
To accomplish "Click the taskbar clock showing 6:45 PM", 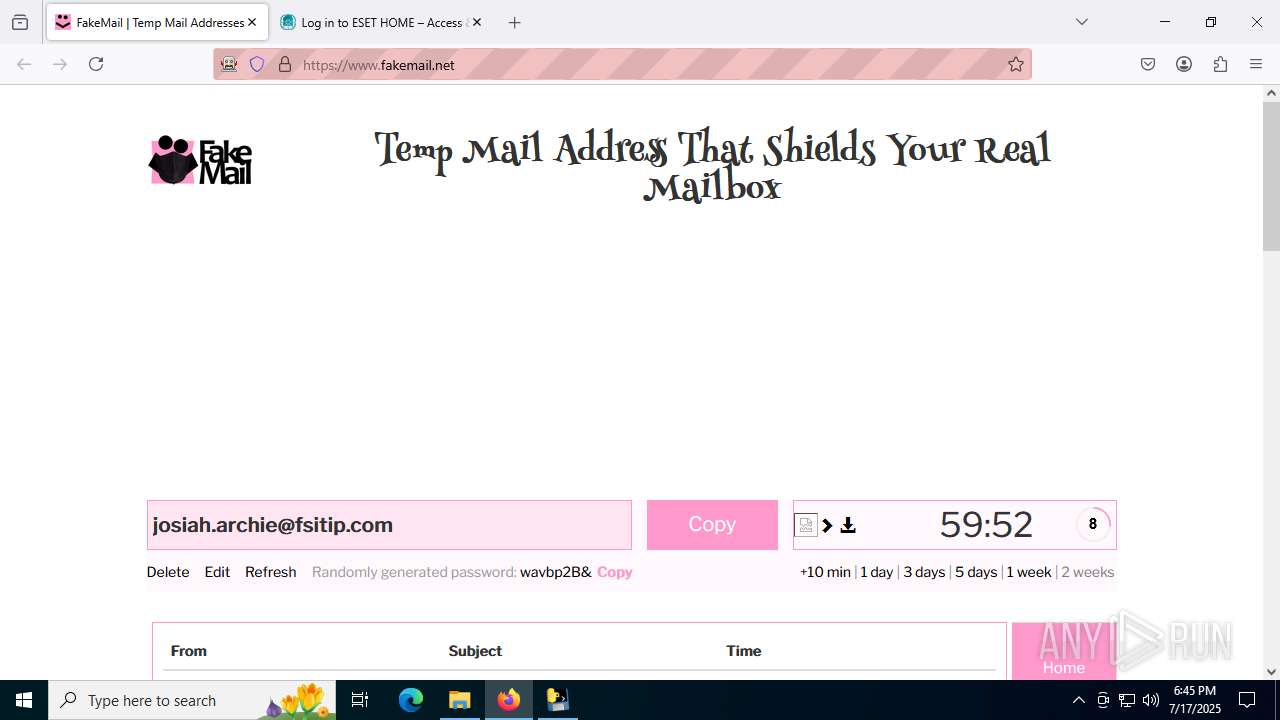I will tap(1195, 700).
